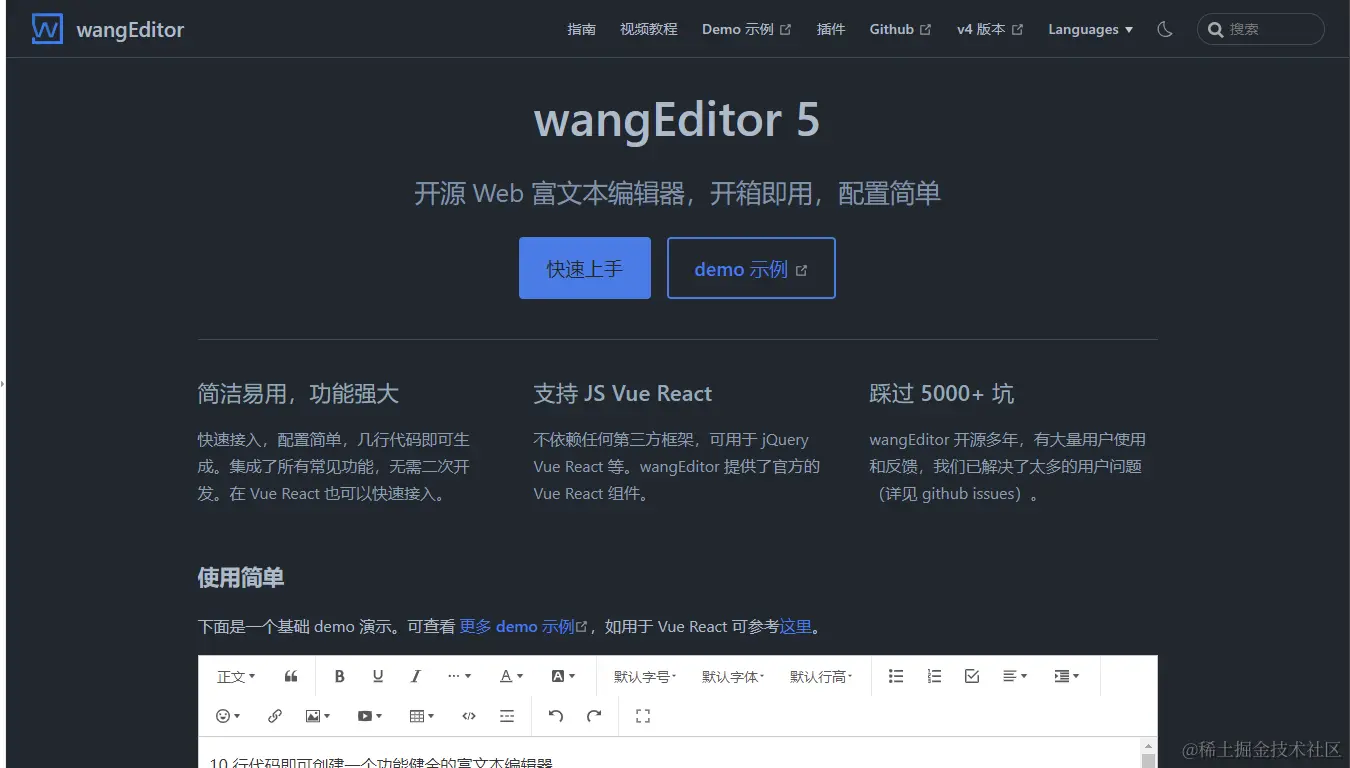Open the 视频教程 video tutorial nav item
Viewport: 1350px width, 768px height.
tap(648, 29)
